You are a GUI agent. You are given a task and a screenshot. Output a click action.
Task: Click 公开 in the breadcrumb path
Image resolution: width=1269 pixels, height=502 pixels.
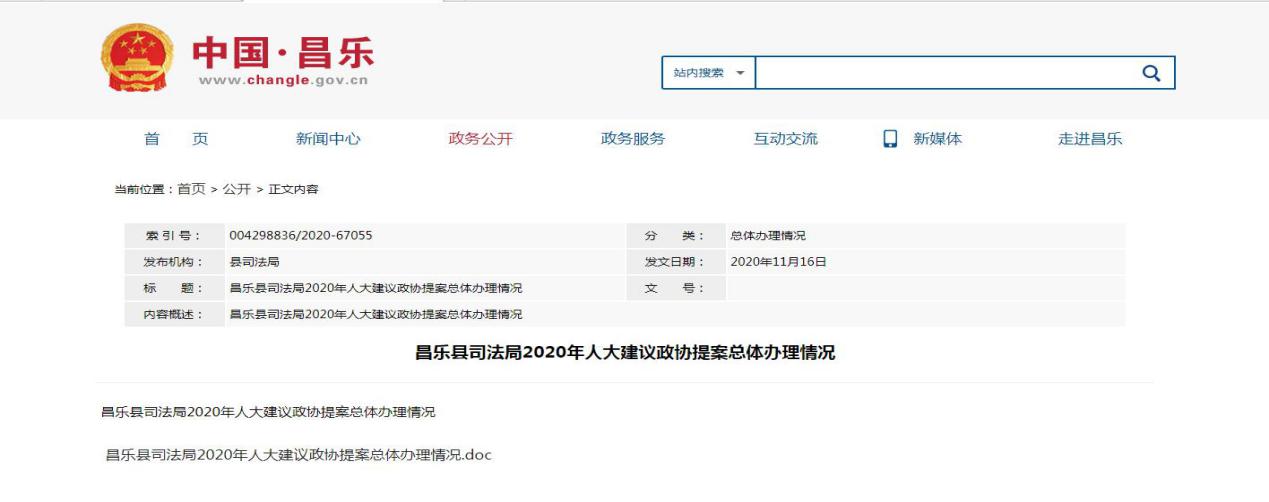coord(237,189)
